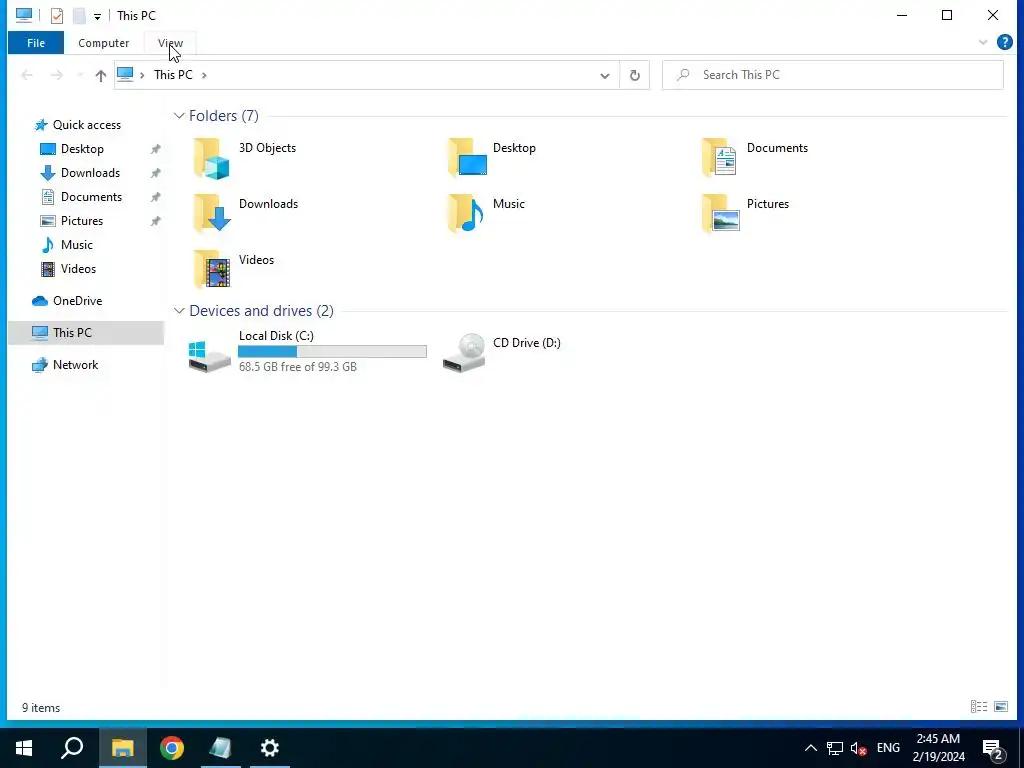This screenshot has height=768, width=1024.
Task: Switch to large icons view in status bar
Action: coord(1000,707)
